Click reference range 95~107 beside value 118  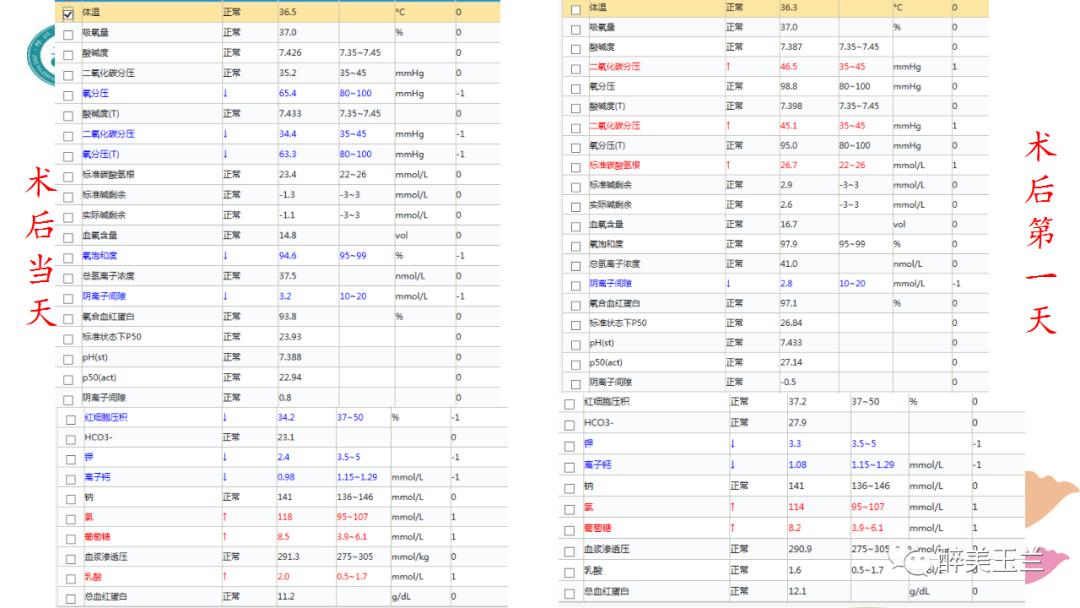click(x=352, y=516)
